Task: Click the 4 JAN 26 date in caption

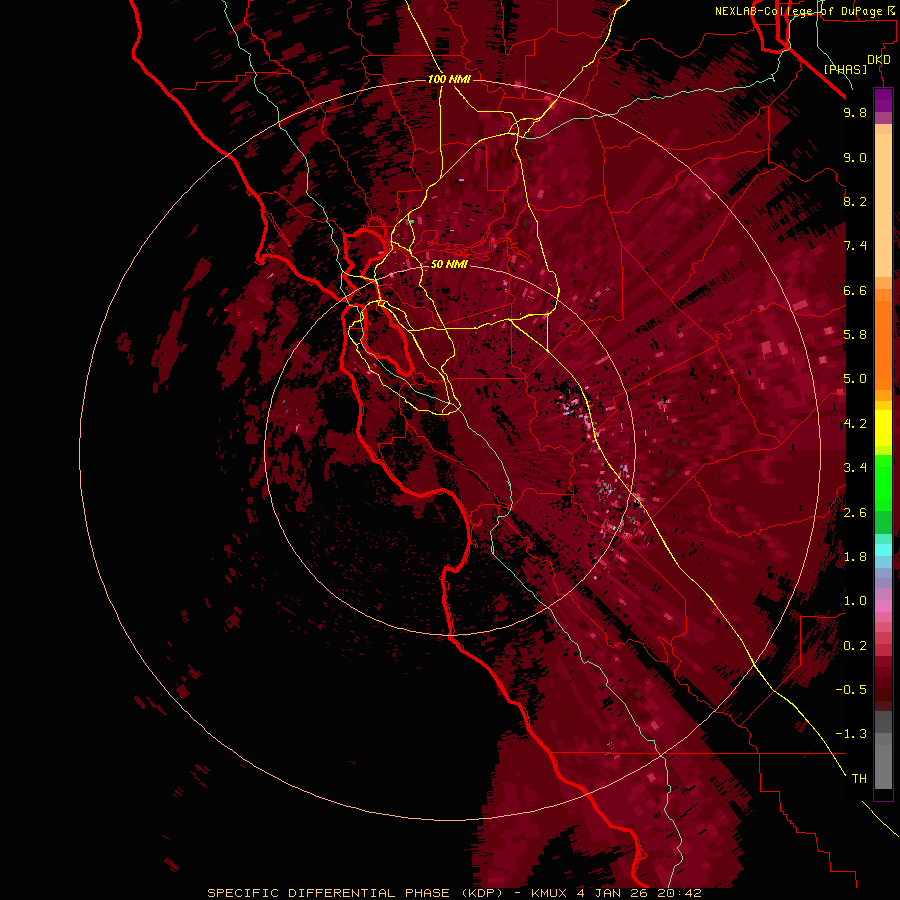Action: coord(614,893)
